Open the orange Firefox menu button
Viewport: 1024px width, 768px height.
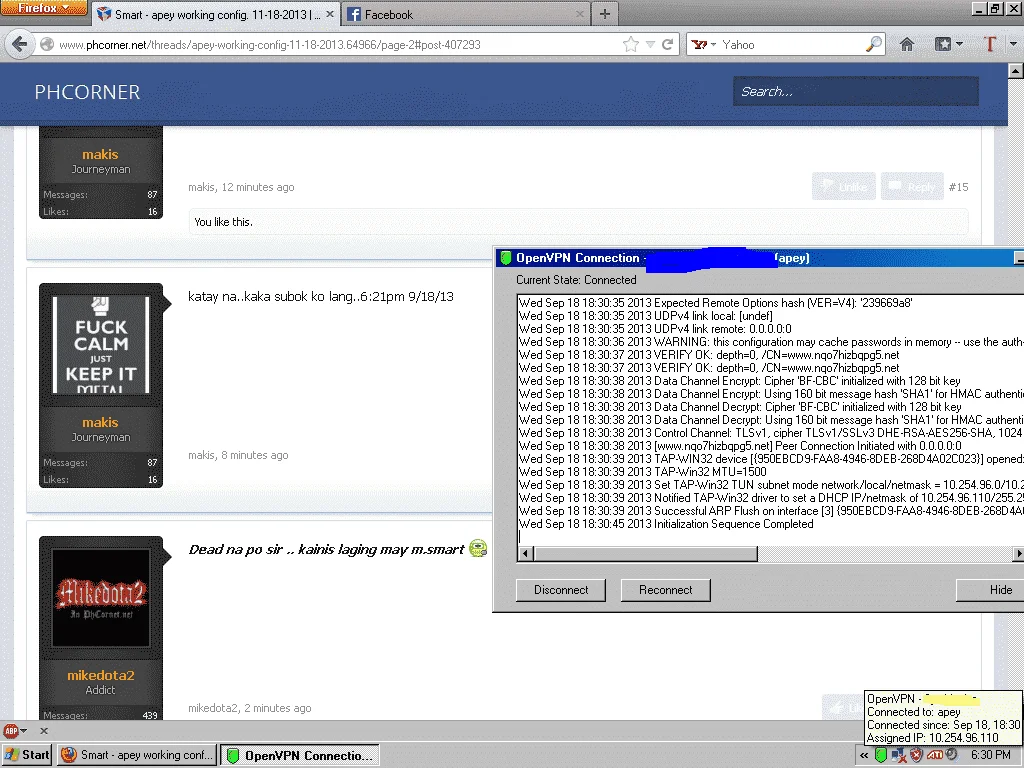[x=44, y=8]
